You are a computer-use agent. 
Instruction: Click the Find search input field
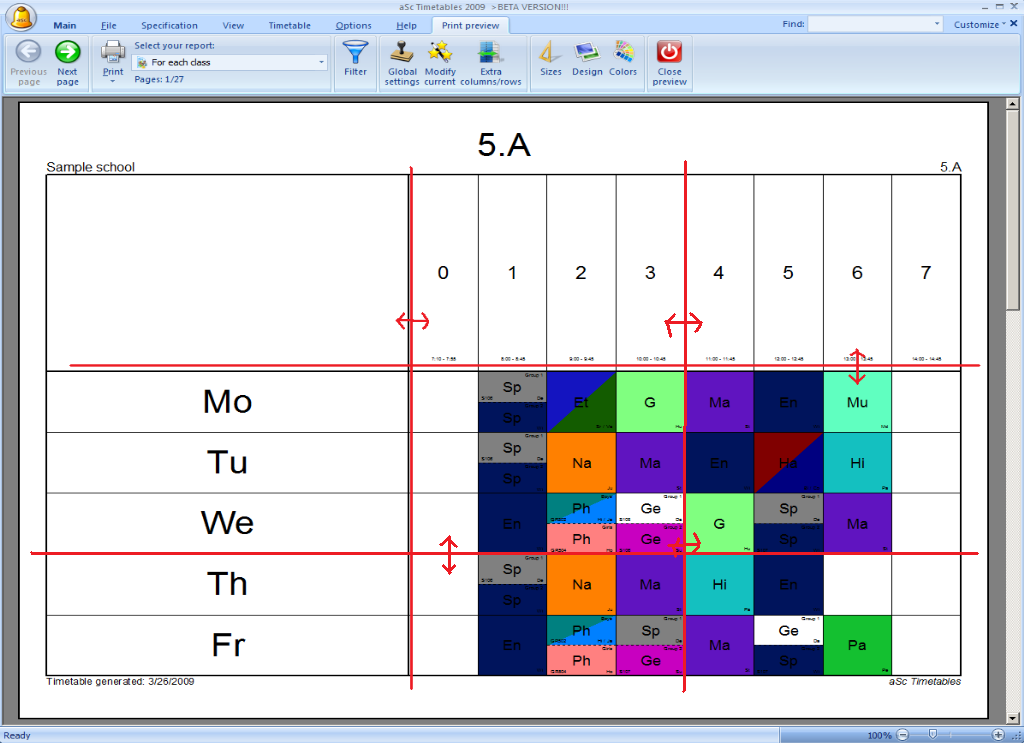(x=868, y=24)
